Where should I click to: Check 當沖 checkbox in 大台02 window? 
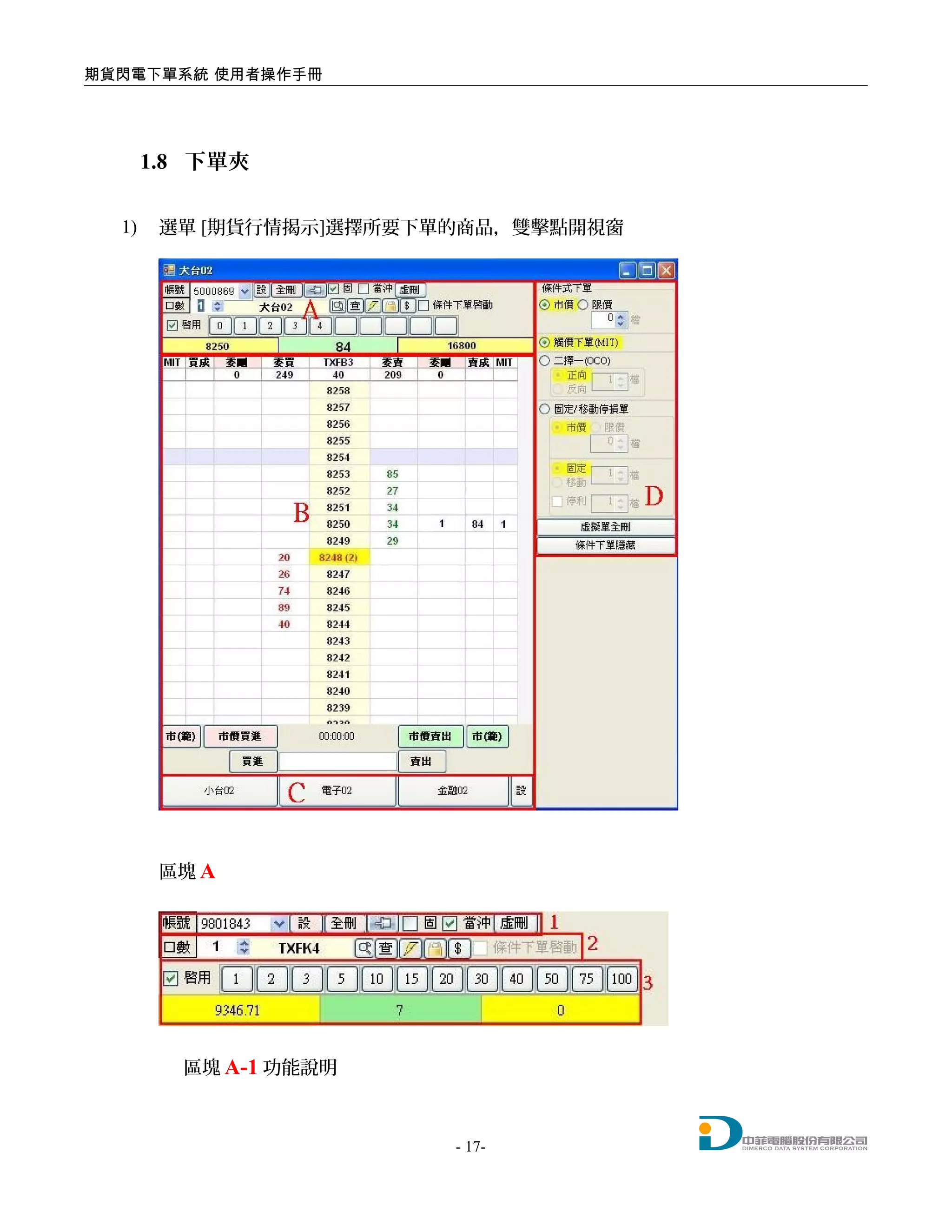click(x=364, y=289)
